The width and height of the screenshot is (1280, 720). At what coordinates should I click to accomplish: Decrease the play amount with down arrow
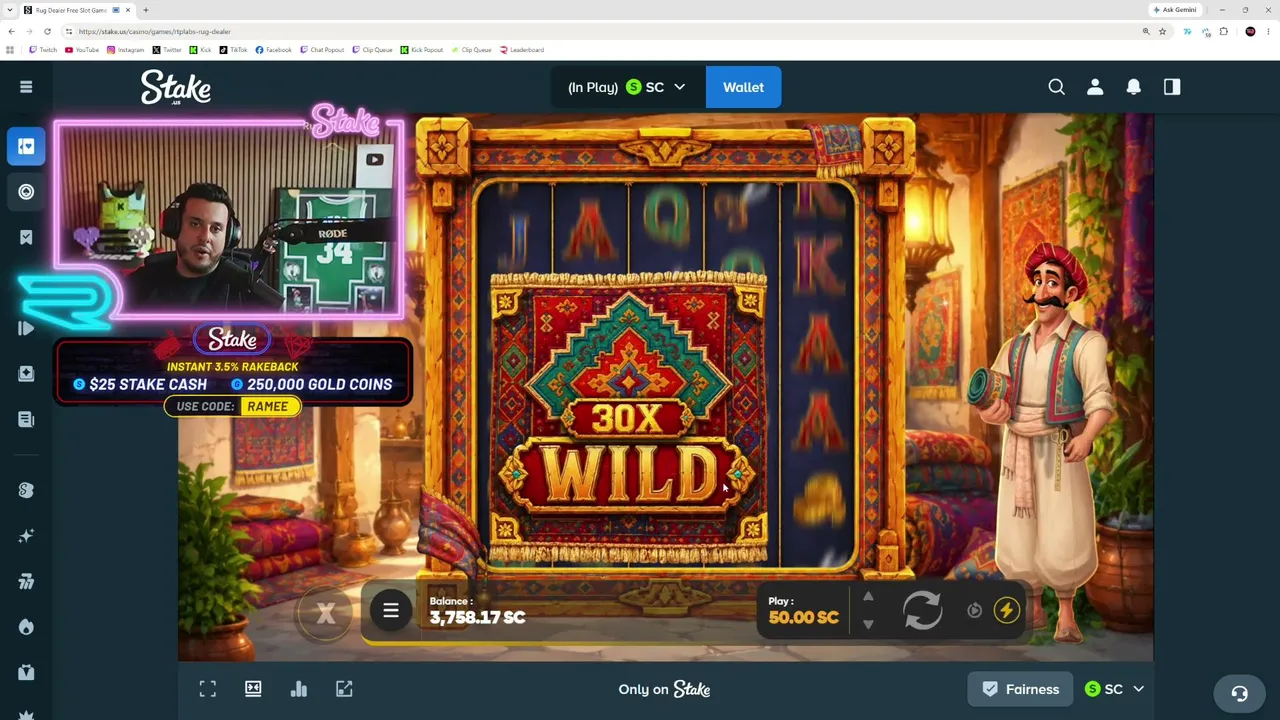(x=868, y=624)
